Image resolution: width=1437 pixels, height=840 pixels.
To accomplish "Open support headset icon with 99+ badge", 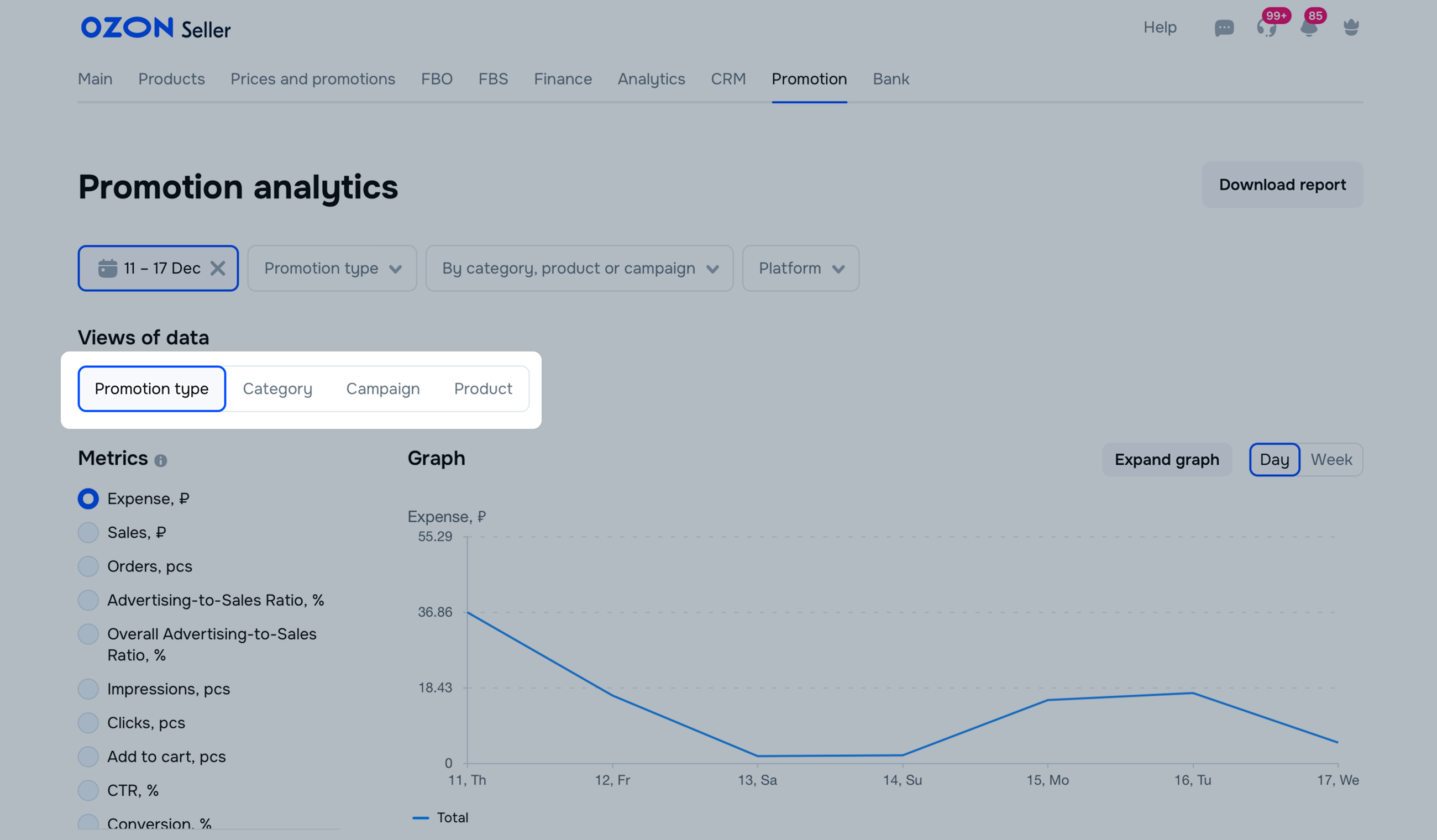I will pyautogui.click(x=1266, y=28).
